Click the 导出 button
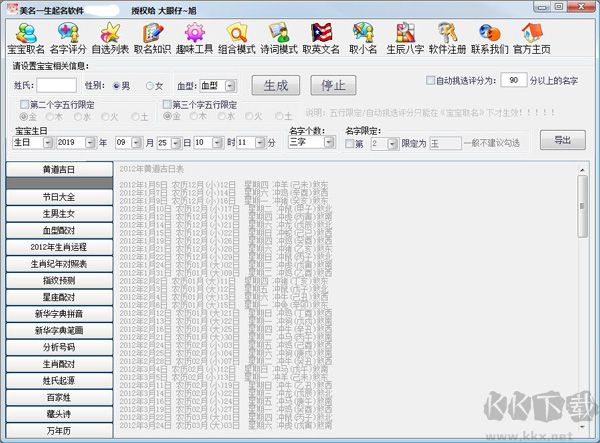Screen dimensions: 600x443 [562, 140]
